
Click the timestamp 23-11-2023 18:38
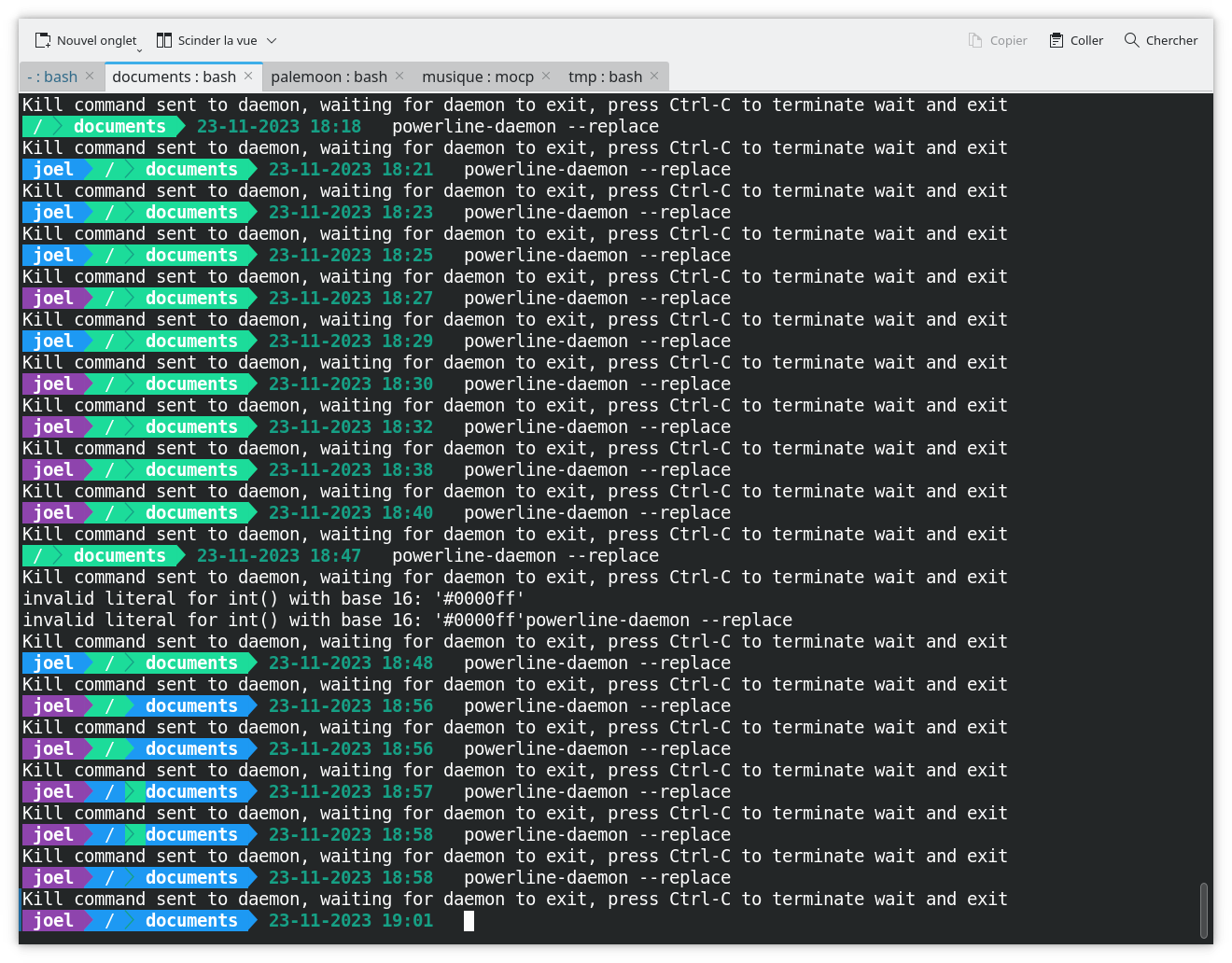pos(351,470)
